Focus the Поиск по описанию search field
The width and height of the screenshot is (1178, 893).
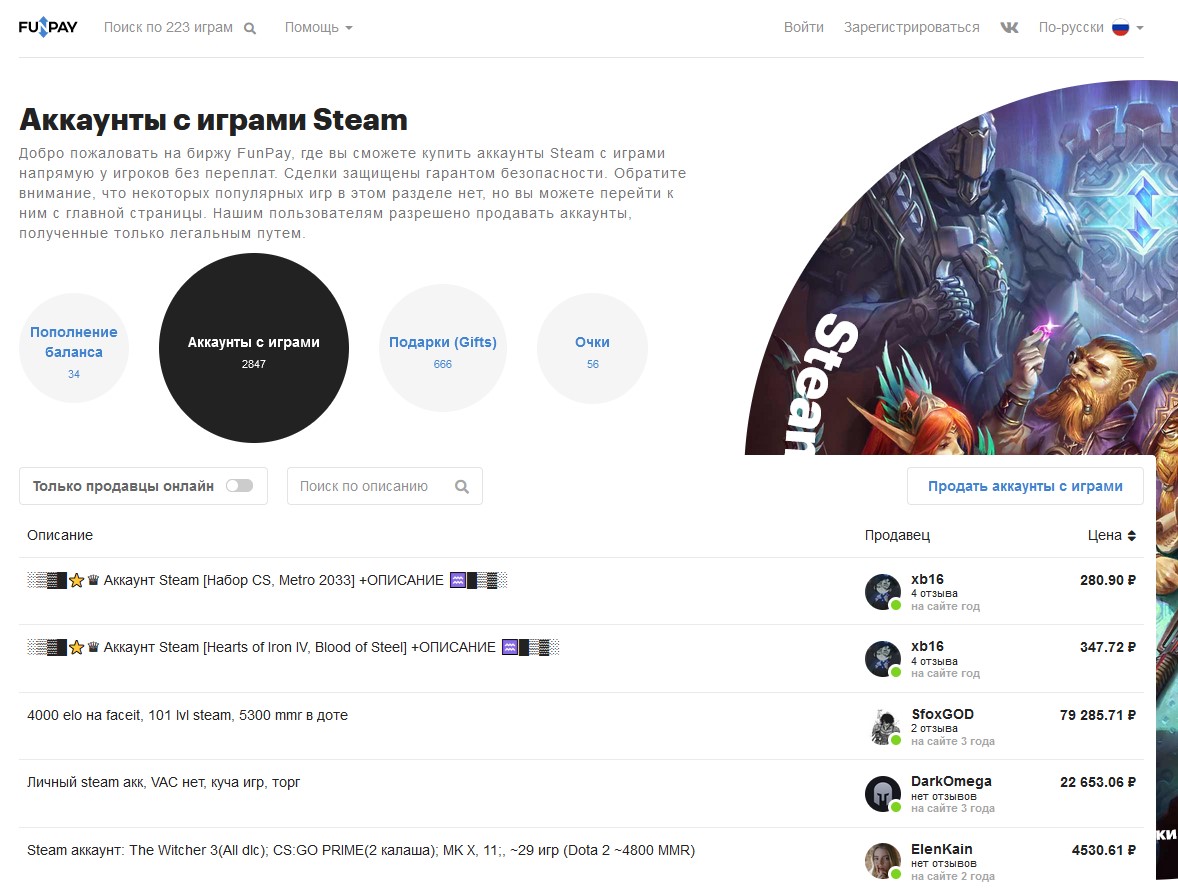385,486
